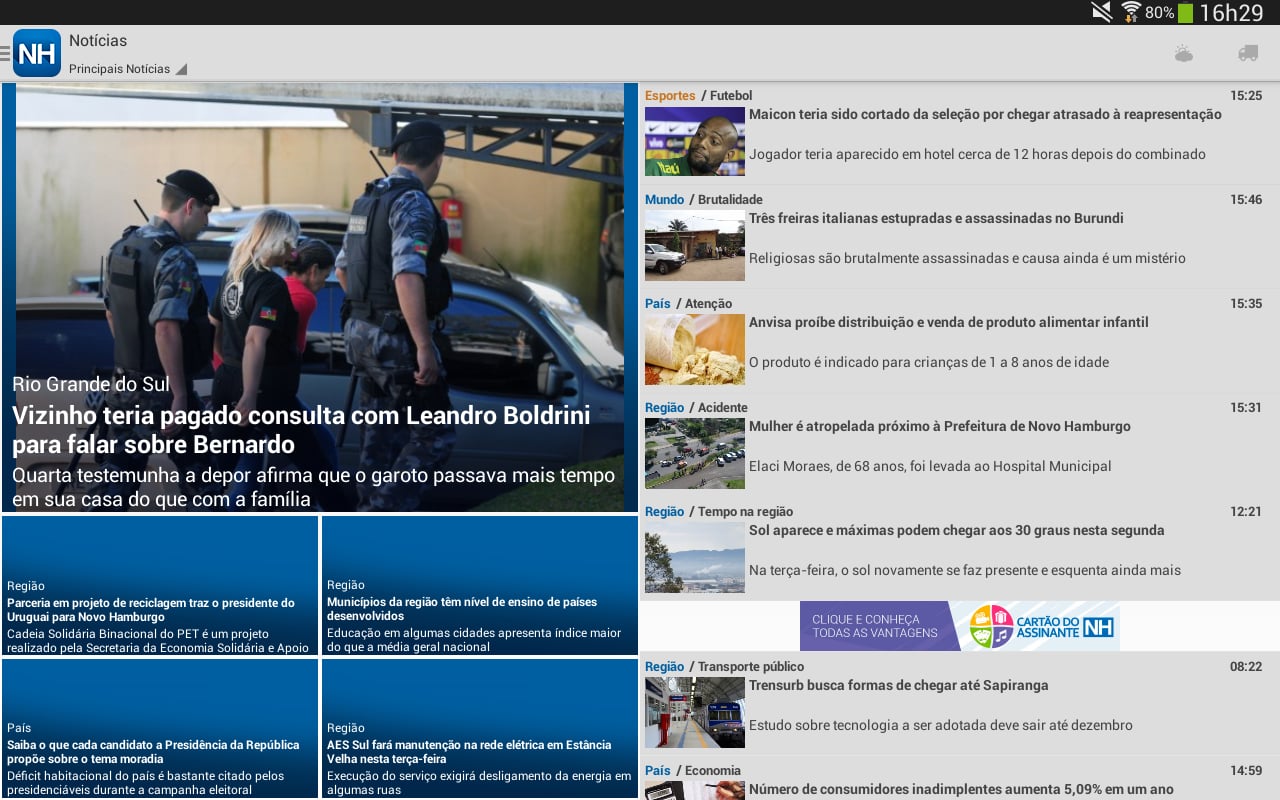Open the Anvisa proíbe distribuição headline

pos(948,323)
